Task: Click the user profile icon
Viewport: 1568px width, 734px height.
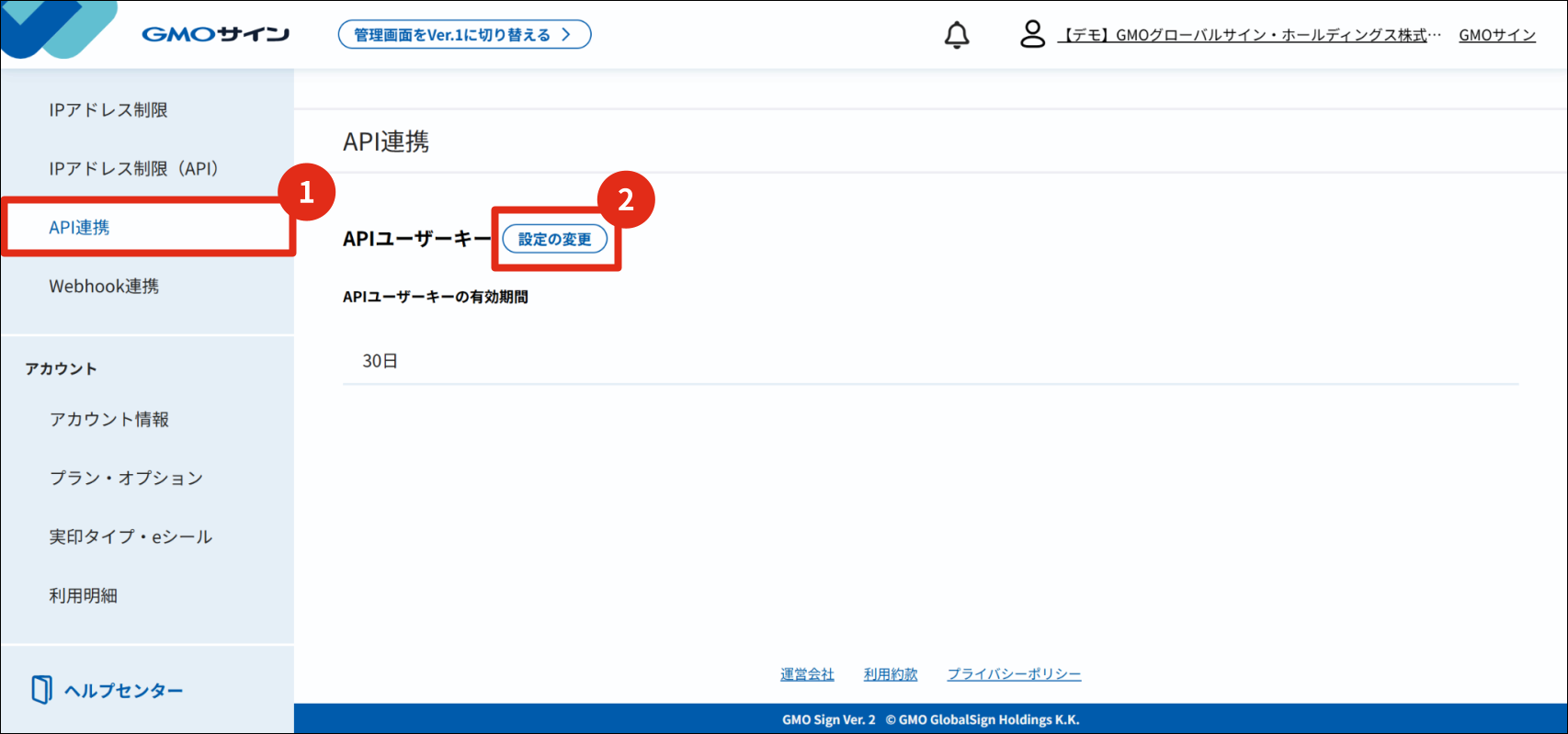Action: pos(1032,34)
